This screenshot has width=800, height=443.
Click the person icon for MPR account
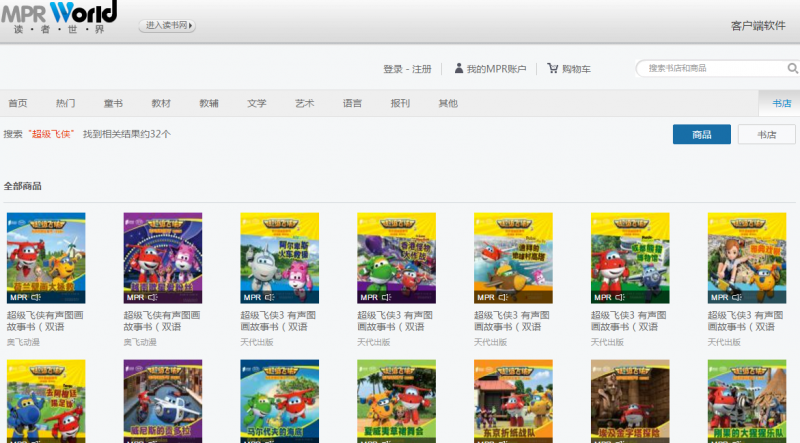459,68
